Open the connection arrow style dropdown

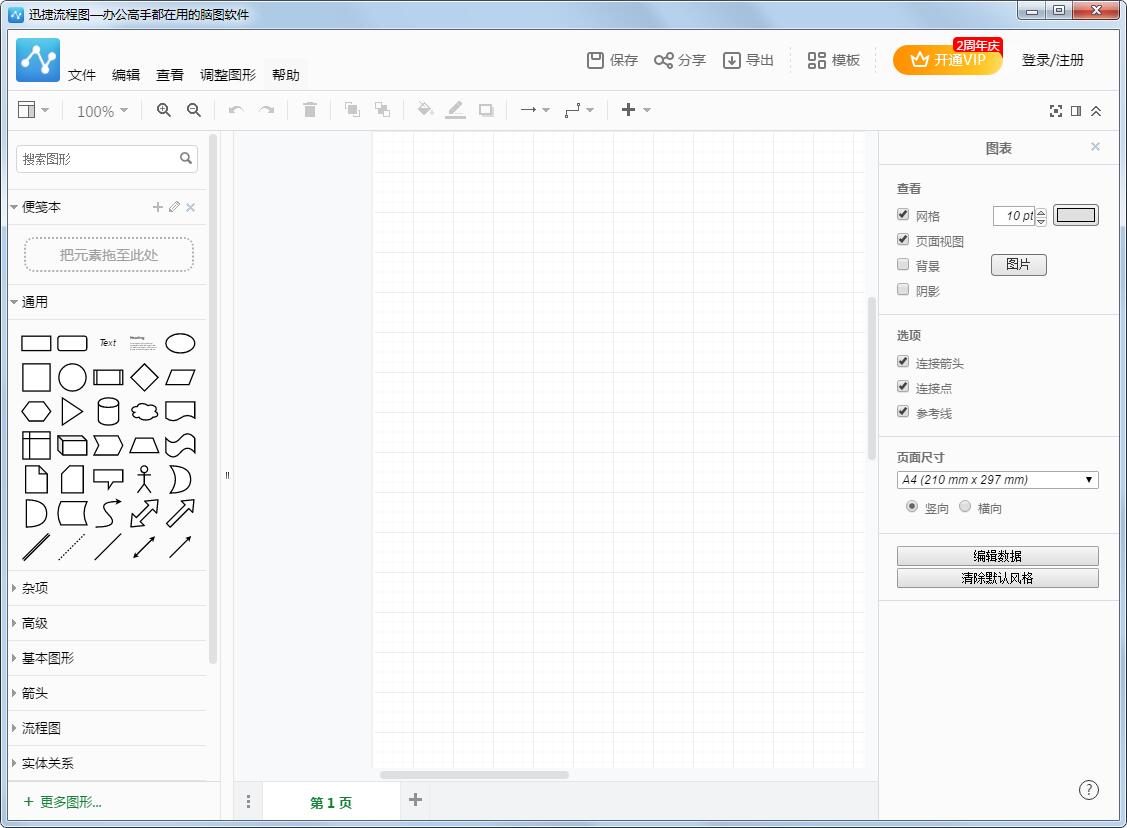[535, 110]
